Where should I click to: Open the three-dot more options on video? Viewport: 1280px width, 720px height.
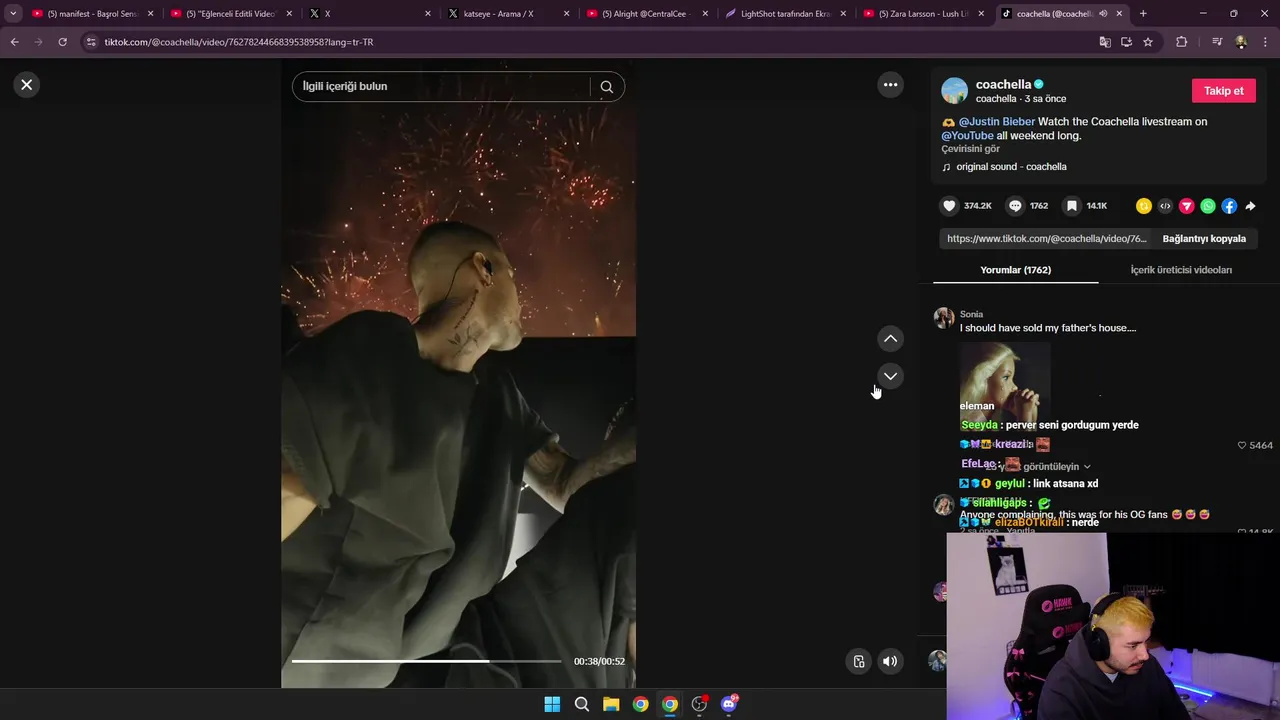890,85
